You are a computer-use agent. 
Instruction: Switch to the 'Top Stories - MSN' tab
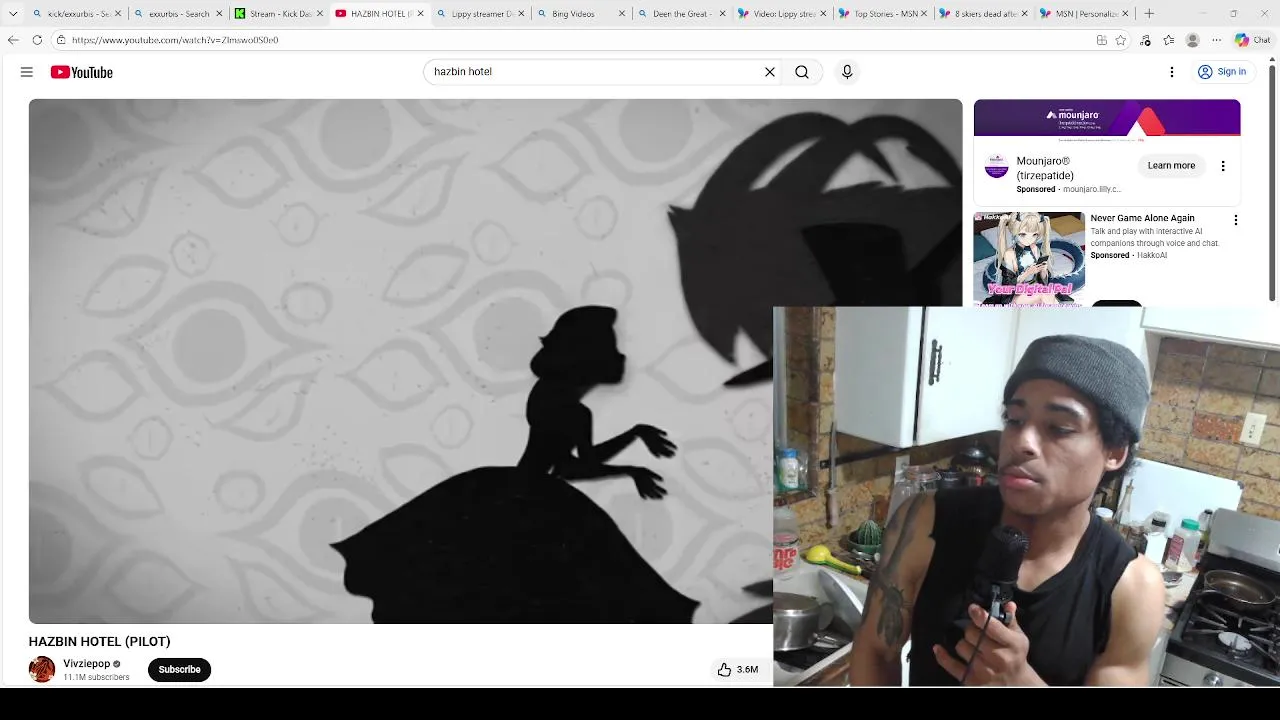(884, 14)
